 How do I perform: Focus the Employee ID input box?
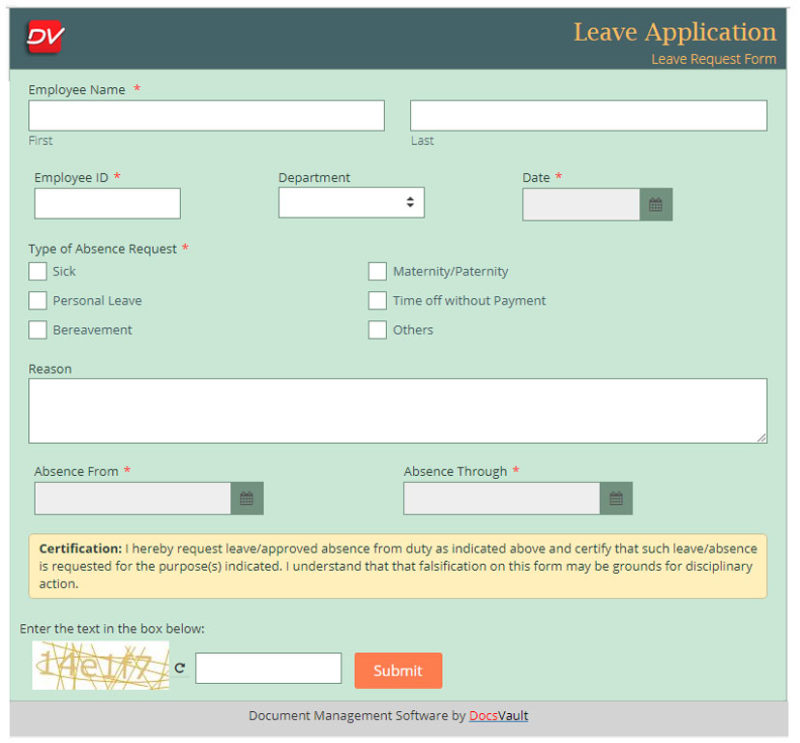[x=106, y=203]
